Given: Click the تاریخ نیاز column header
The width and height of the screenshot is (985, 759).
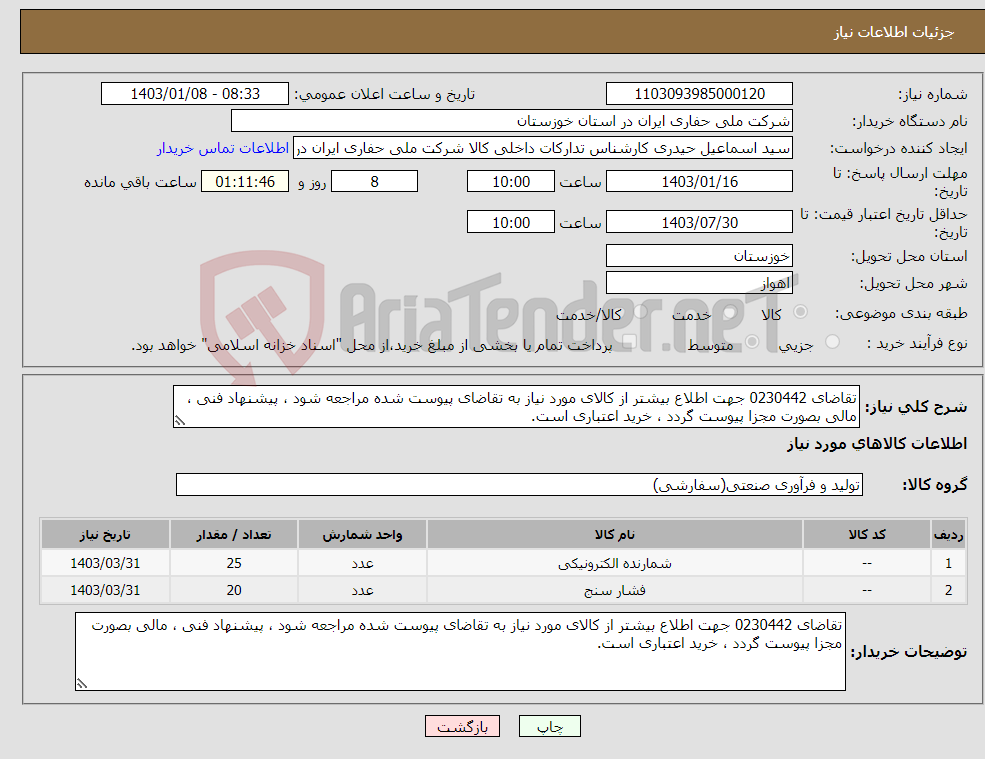Looking at the screenshot, I should (105, 535).
